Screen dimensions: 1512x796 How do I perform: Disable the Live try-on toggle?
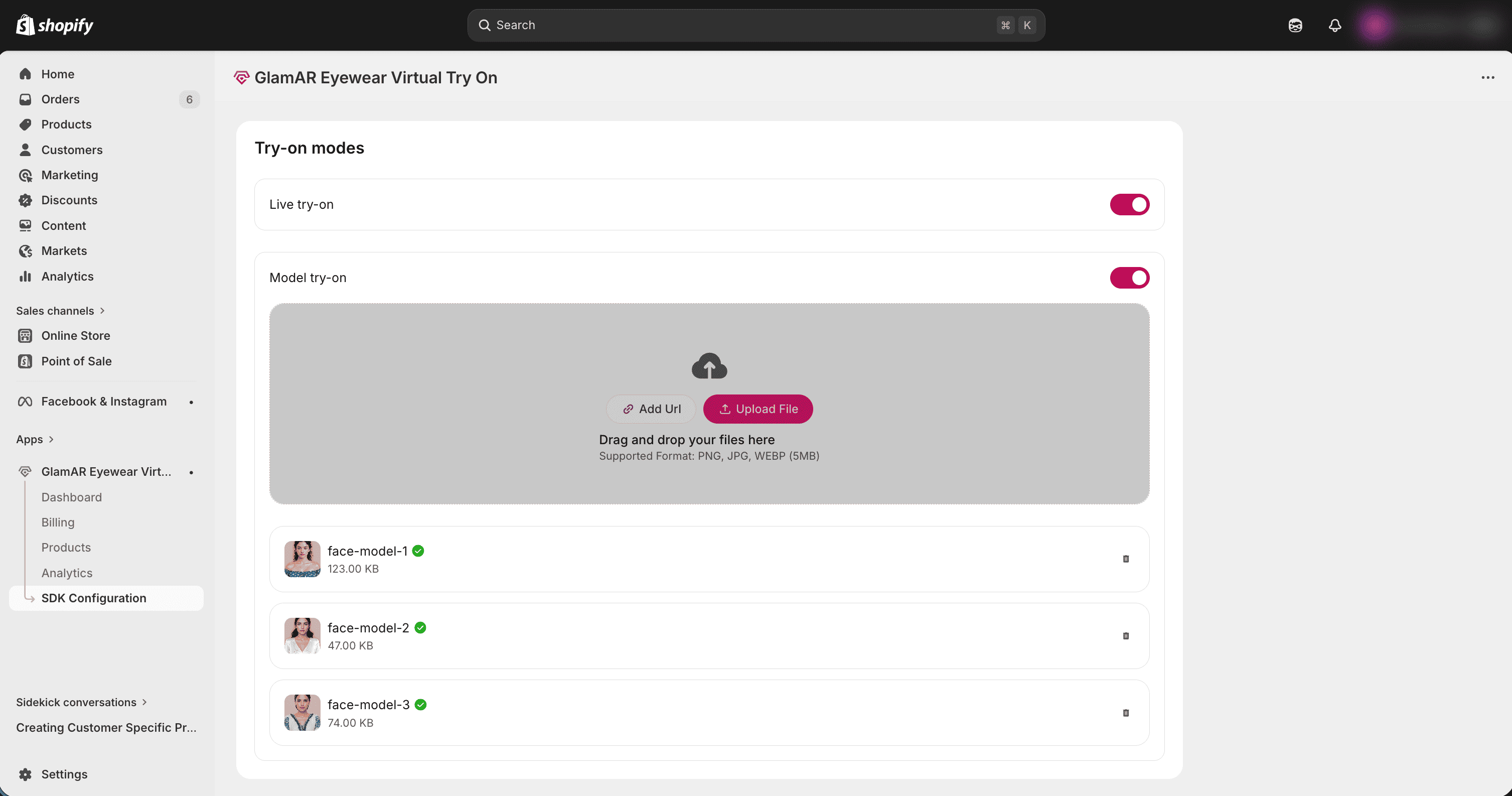click(x=1129, y=204)
